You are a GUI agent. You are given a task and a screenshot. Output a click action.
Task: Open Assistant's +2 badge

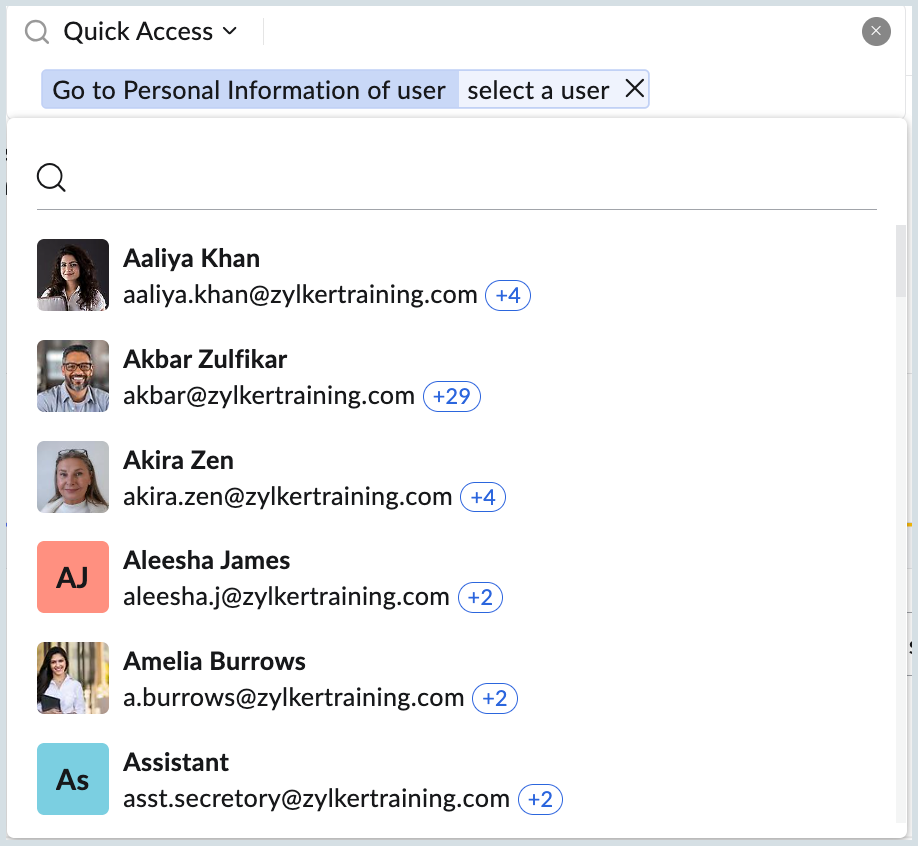(540, 799)
